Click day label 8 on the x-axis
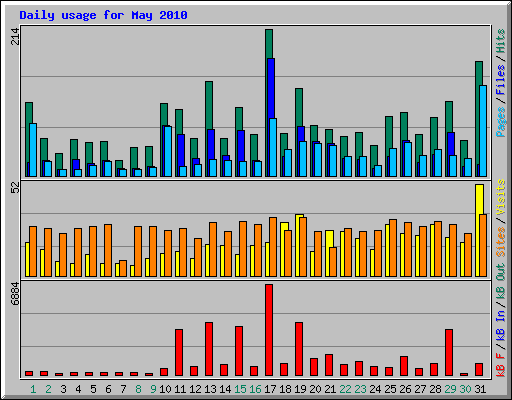The height and width of the screenshot is (400, 512). 138,389
